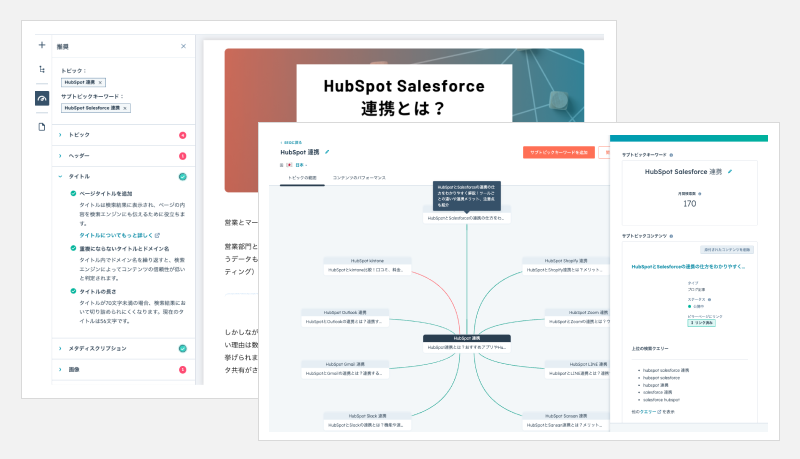Remove the 'HubSpot 連携' topic tag

coord(101,82)
